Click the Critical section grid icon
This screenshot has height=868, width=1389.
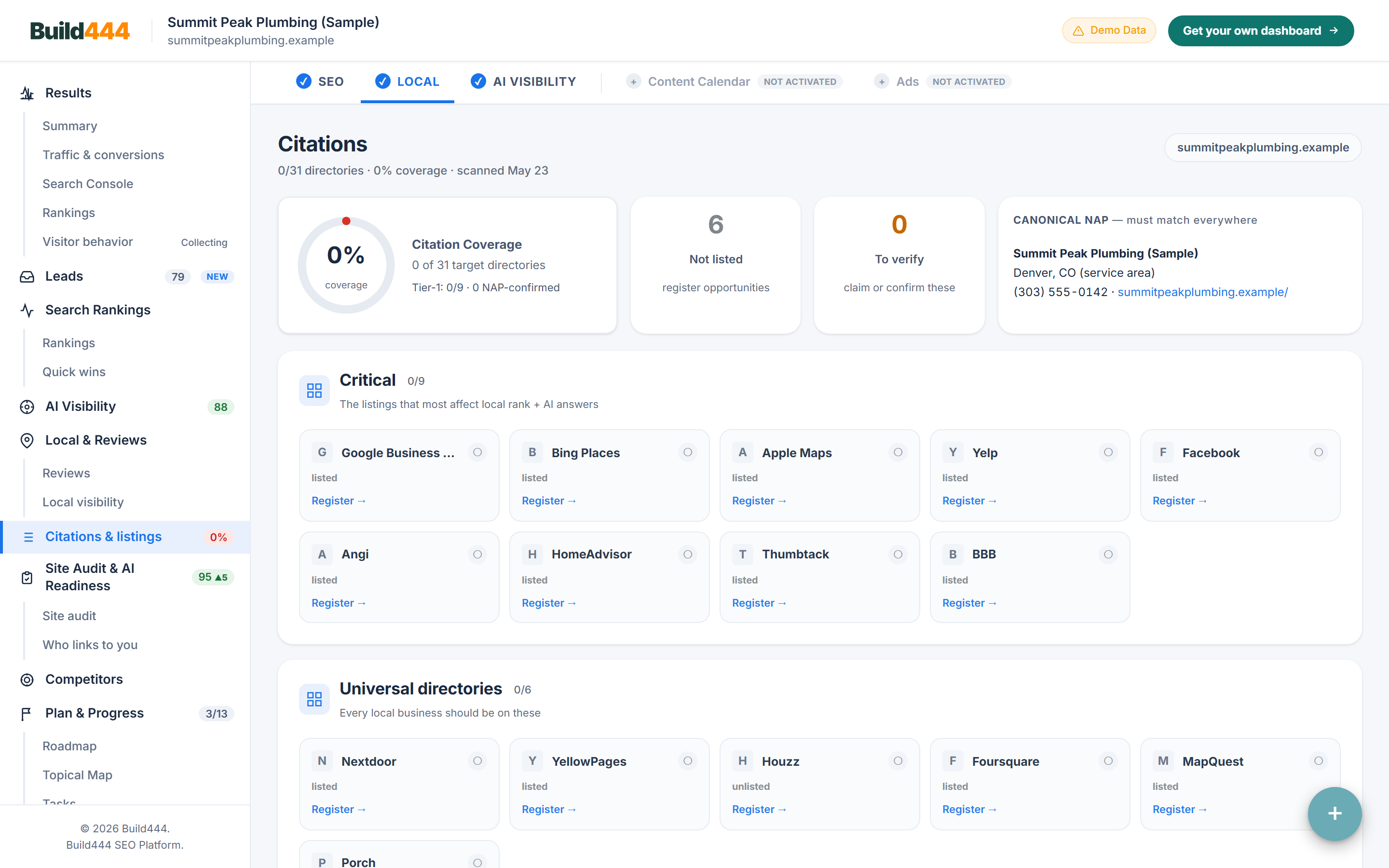coord(314,391)
